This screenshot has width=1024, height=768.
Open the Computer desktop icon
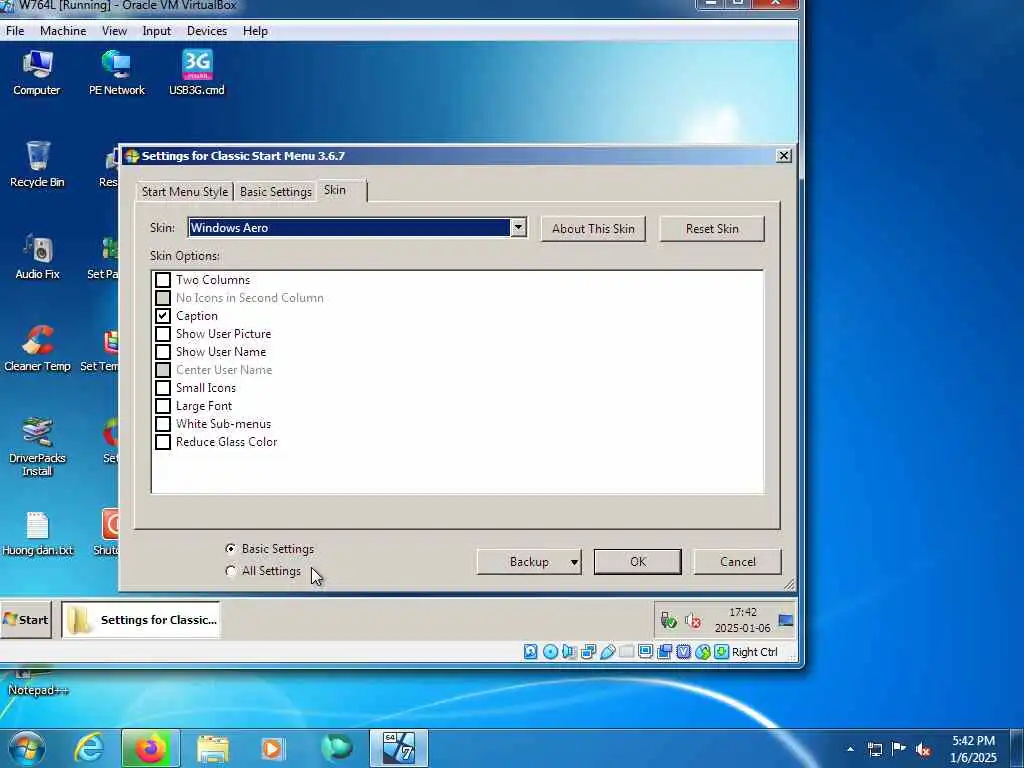click(37, 72)
